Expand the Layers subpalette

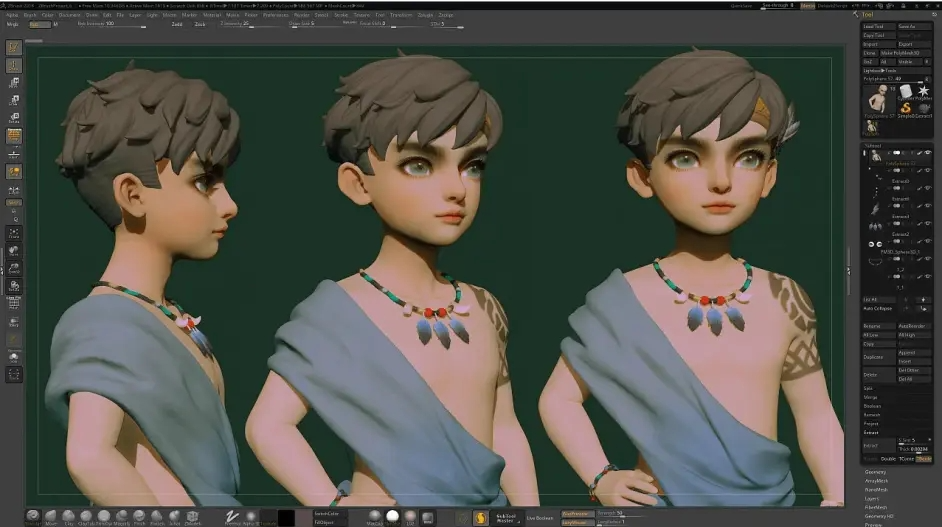(x=872, y=499)
